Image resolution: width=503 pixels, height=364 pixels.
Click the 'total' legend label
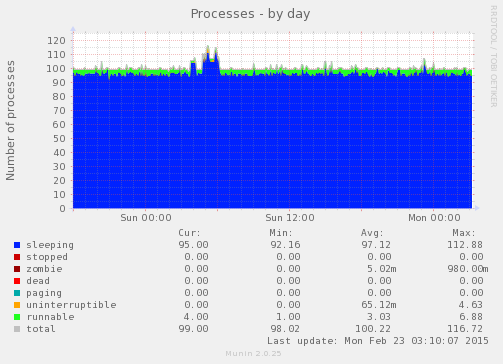click(x=41, y=329)
